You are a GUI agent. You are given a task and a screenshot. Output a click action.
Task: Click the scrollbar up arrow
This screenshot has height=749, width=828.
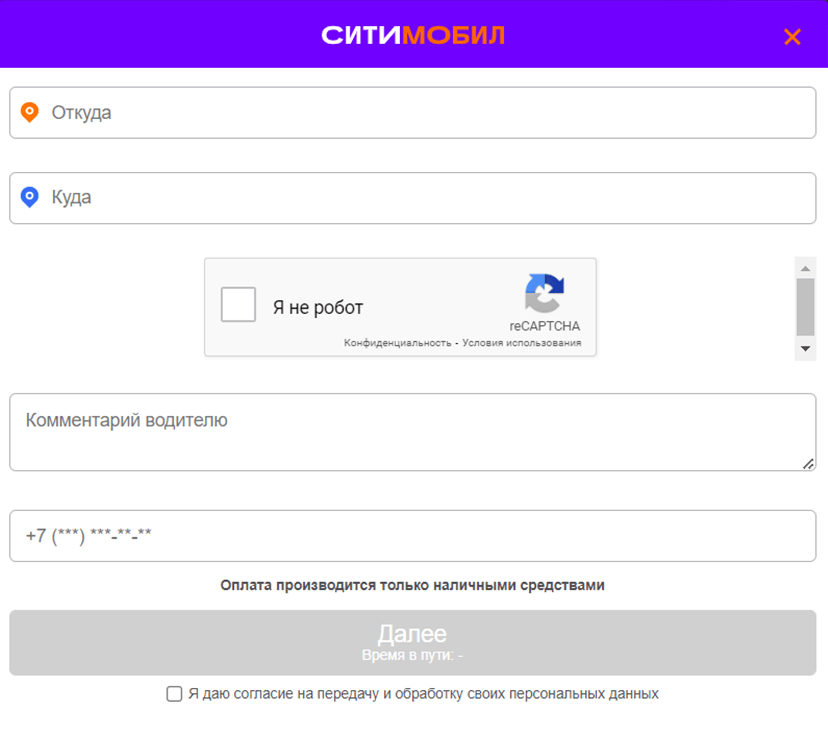[x=805, y=268]
